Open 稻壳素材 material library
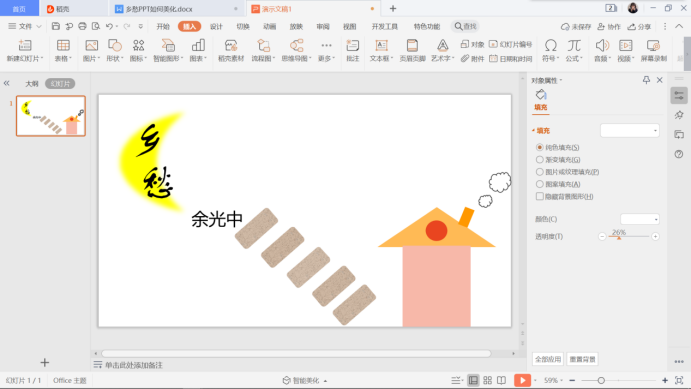The height and width of the screenshot is (389, 691). [x=231, y=46]
